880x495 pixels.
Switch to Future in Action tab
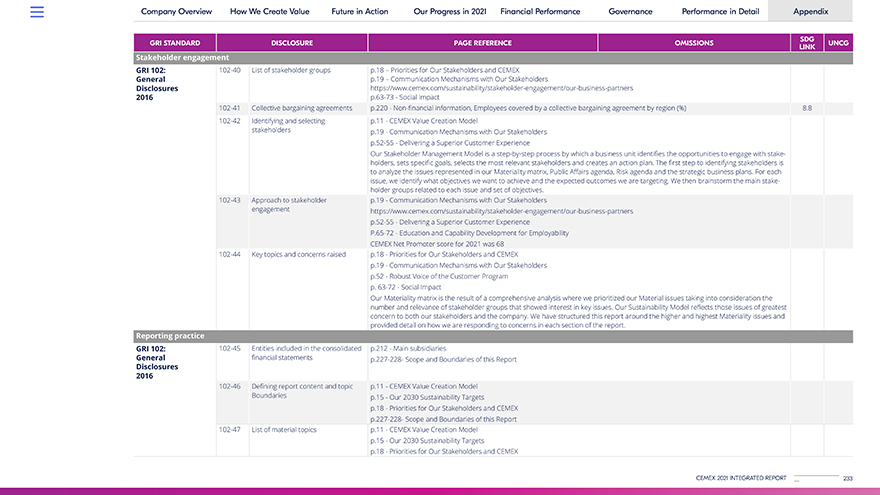[x=360, y=12]
